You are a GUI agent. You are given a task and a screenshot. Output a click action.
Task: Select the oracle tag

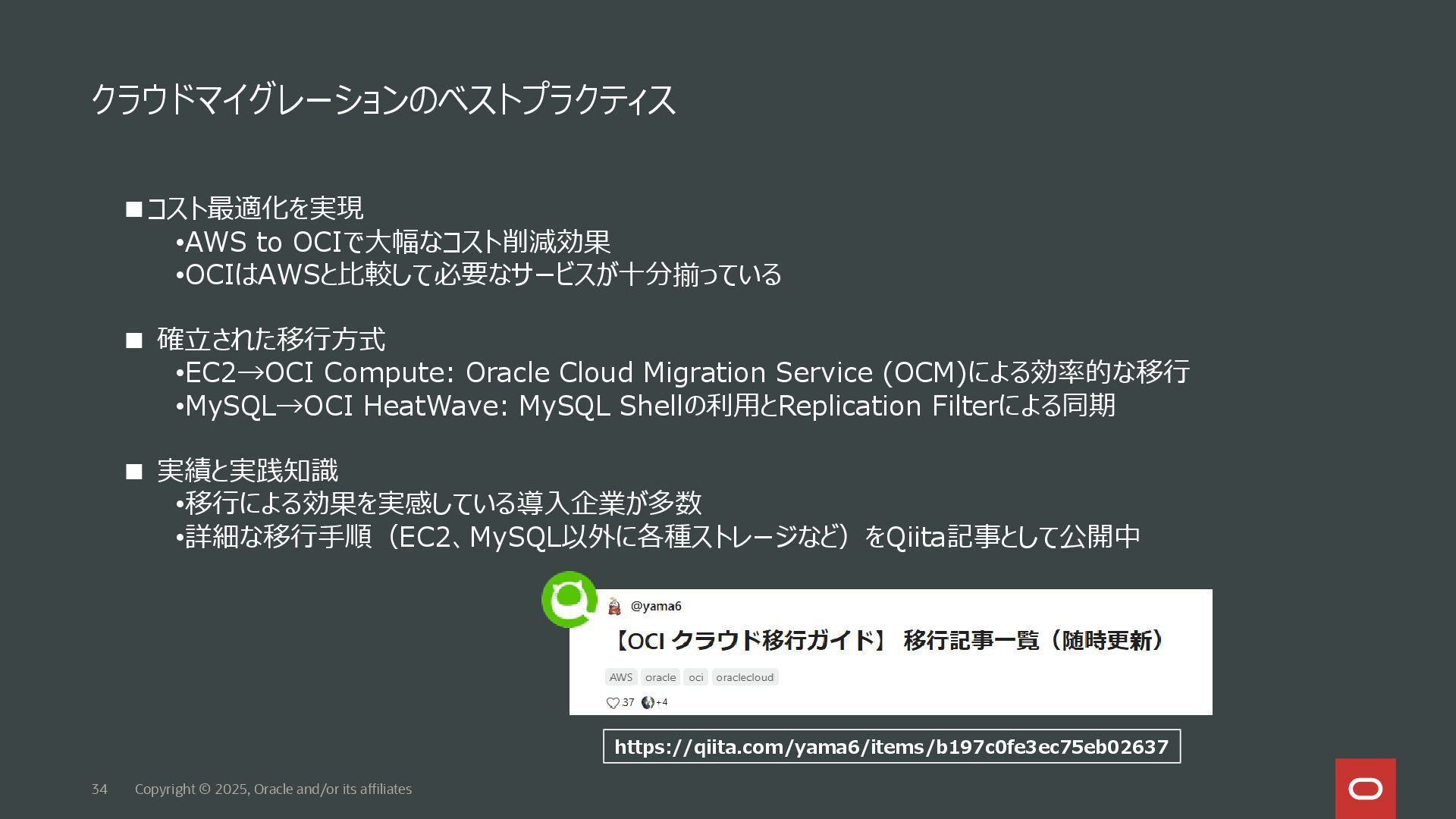tap(660, 677)
